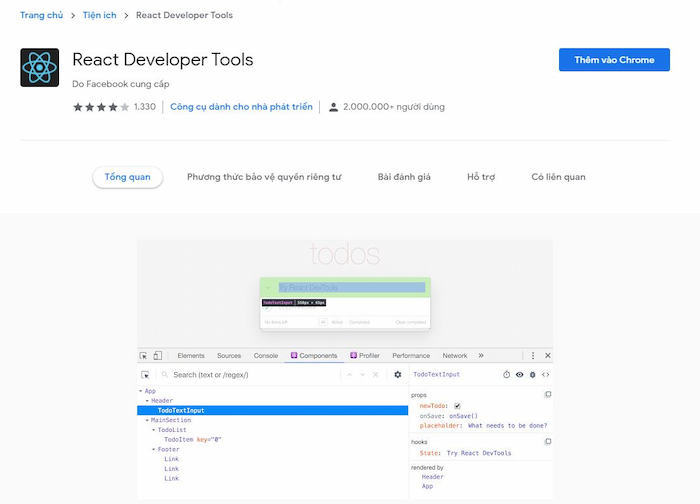Image resolution: width=700 pixels, height=504 pixels.
Task: Click the suspend stopwatch icon
Action: click(x=506, y=375)
